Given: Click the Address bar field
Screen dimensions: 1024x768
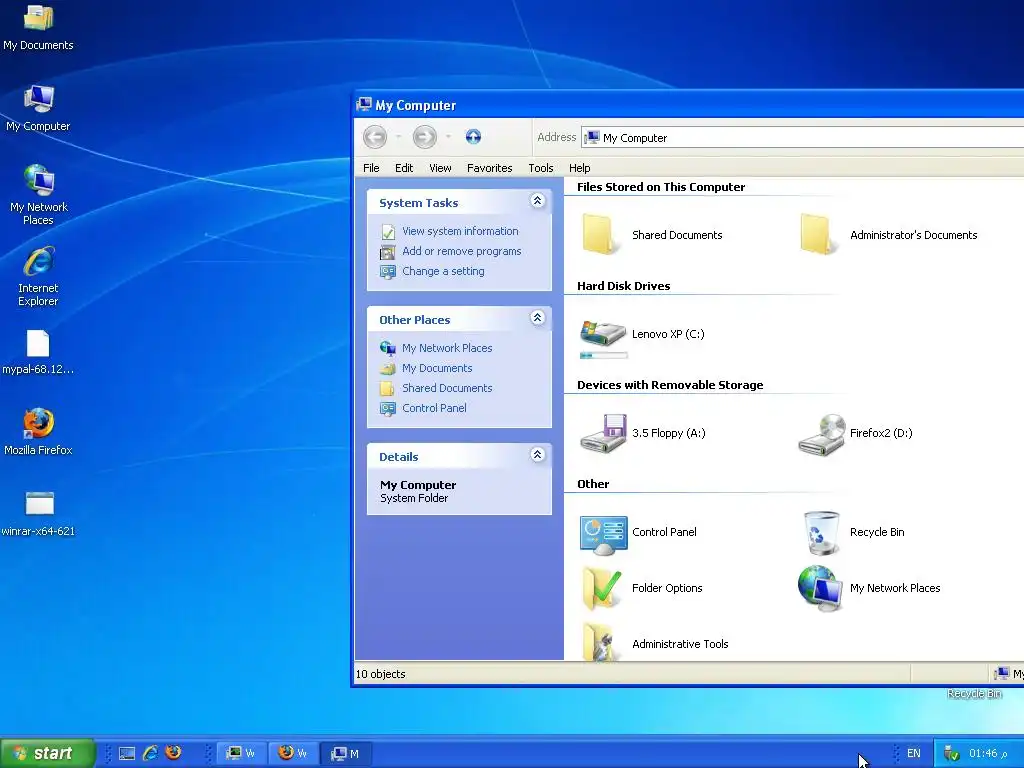Looking at the screenshot, I should coord(803,138).
